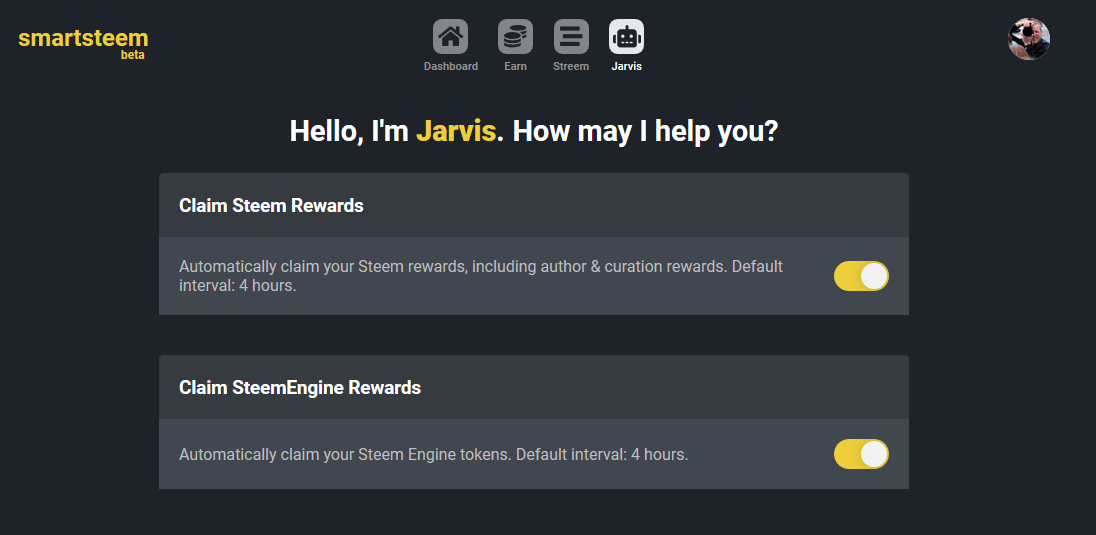
Task: Open the Dashboard home icon
Action: (x=450, y=37)
